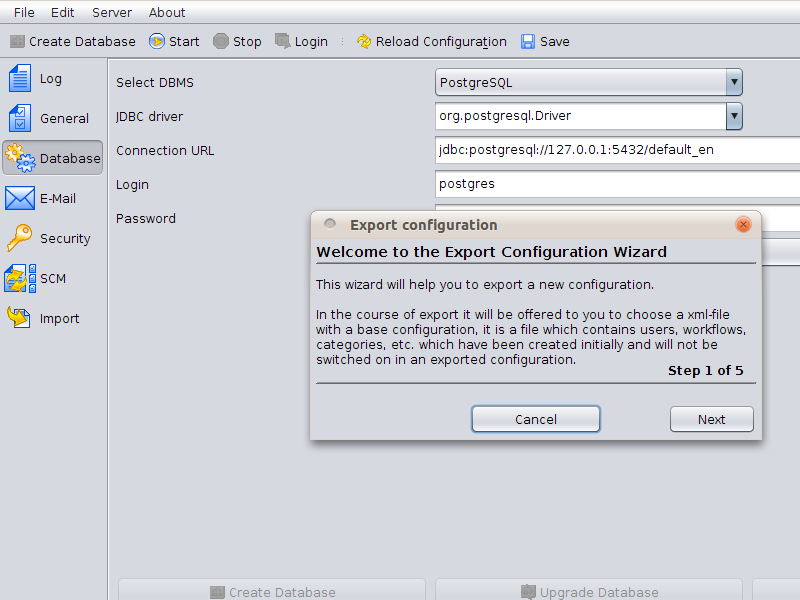Go to the SCM section icon

[x=20, y=278]
